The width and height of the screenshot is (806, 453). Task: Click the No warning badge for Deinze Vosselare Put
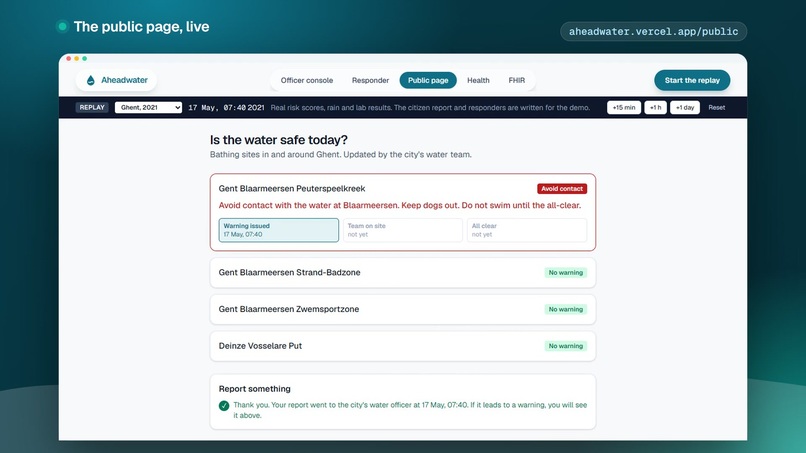(565, 346)
